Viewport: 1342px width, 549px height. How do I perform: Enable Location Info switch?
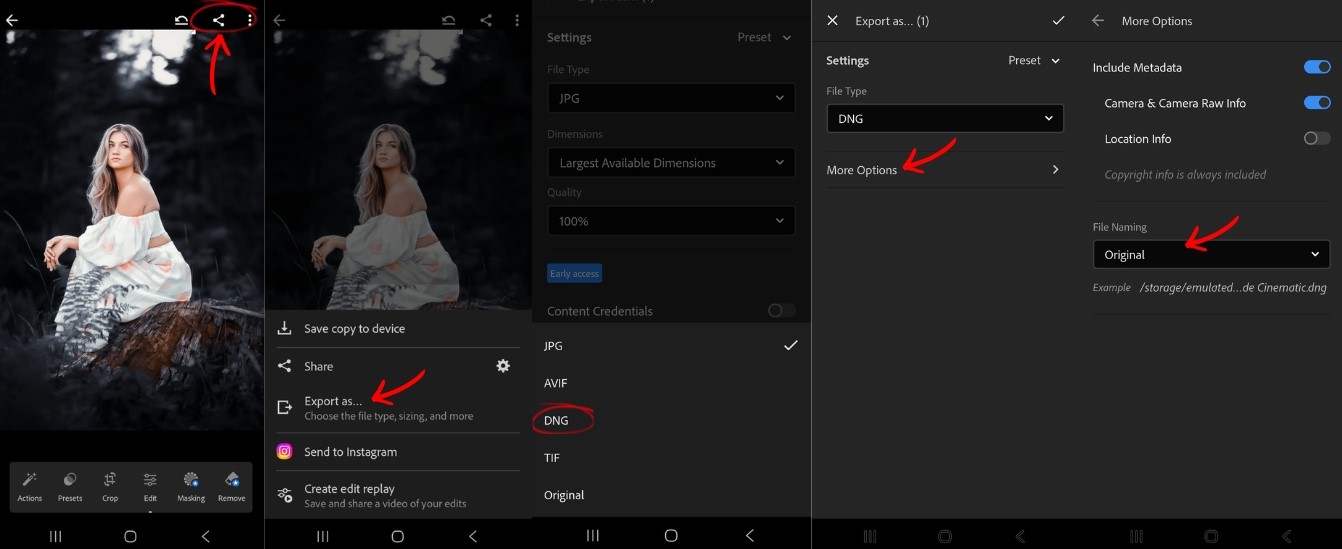tap(1317, 138)
